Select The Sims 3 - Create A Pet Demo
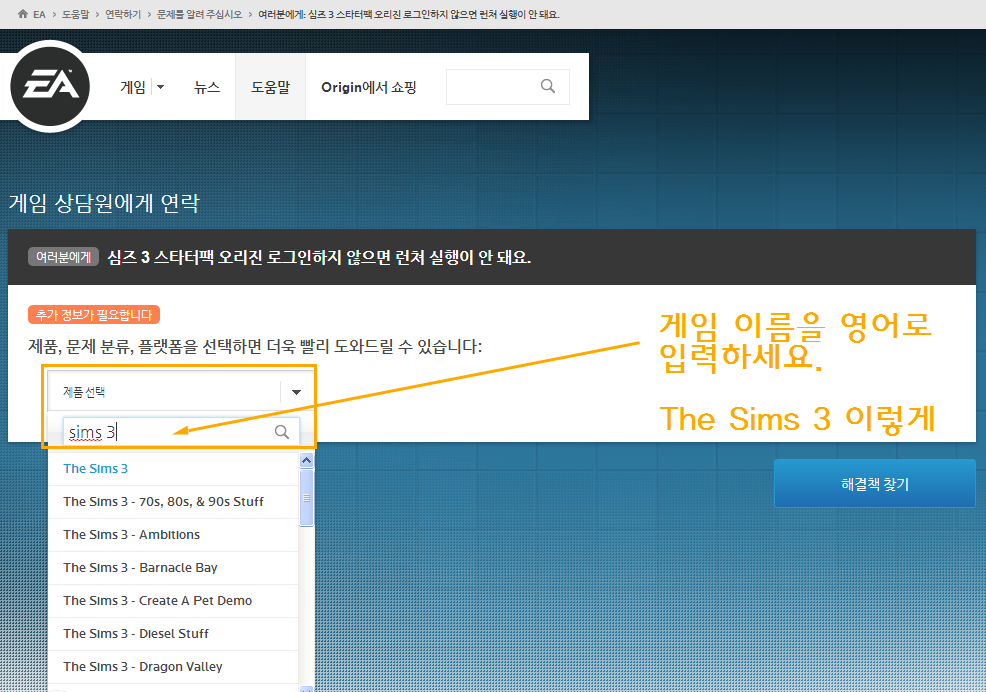Viewport: 986px width, 692px height. coord(173,601)
